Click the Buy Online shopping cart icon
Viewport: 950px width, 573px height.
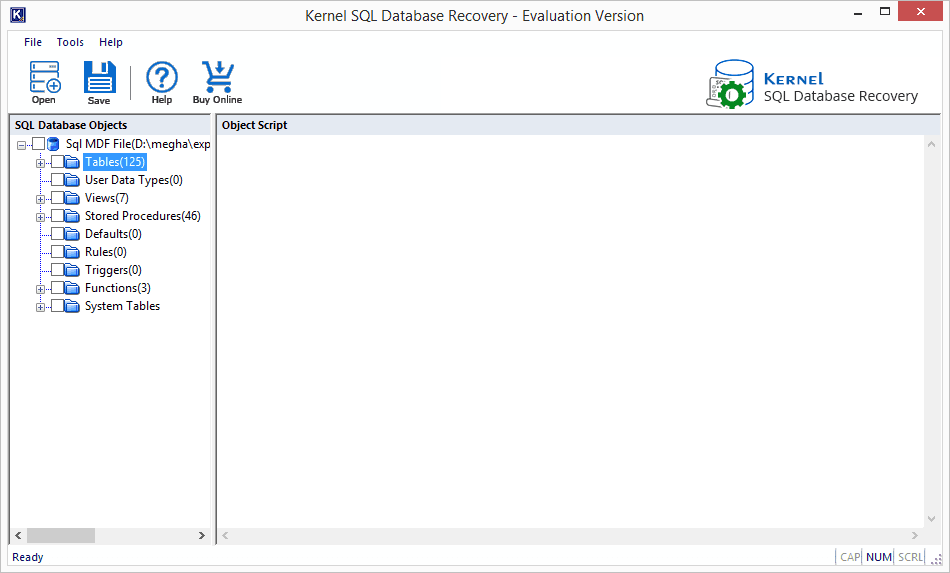[218, 76]
